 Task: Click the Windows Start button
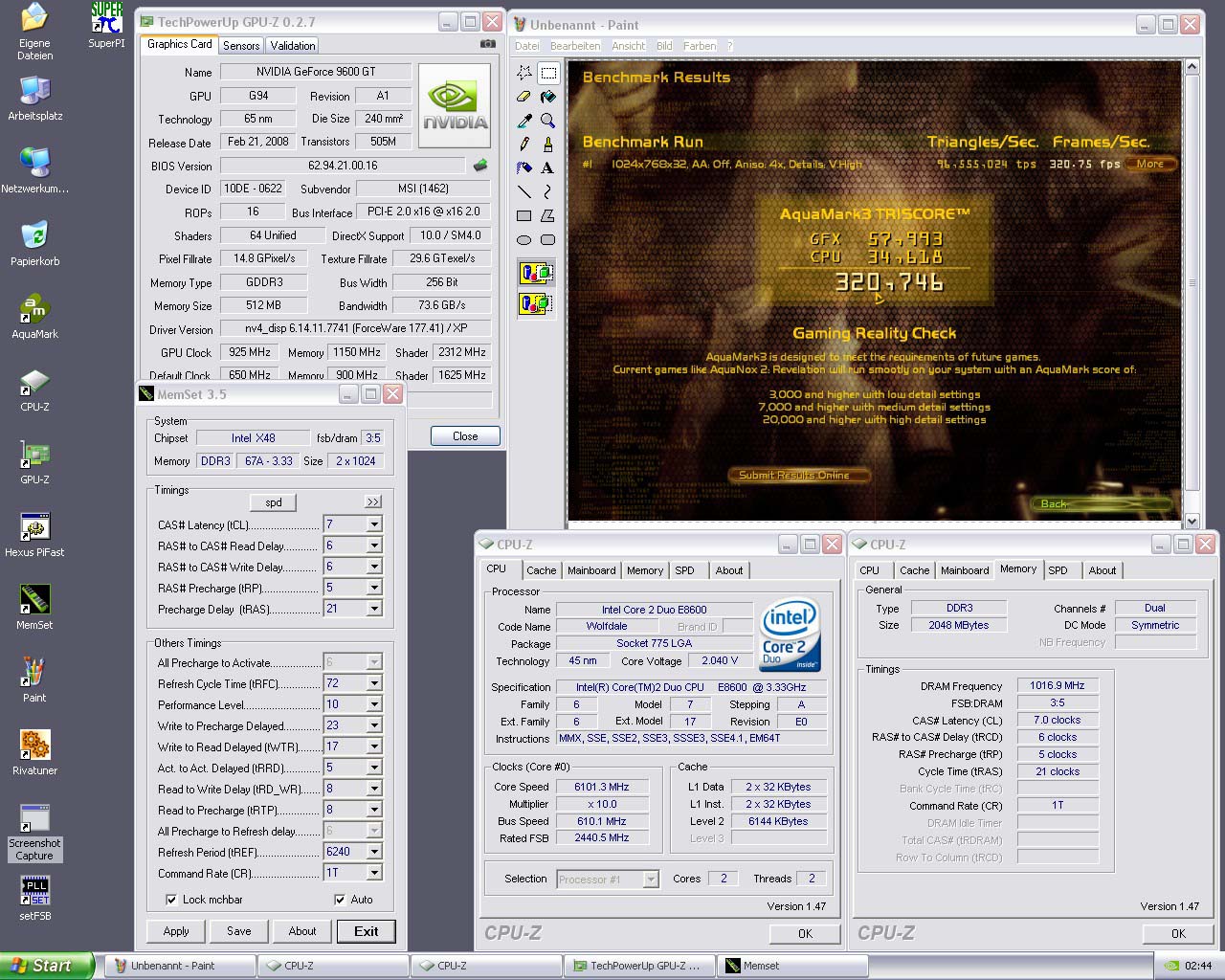coord(47,966)
